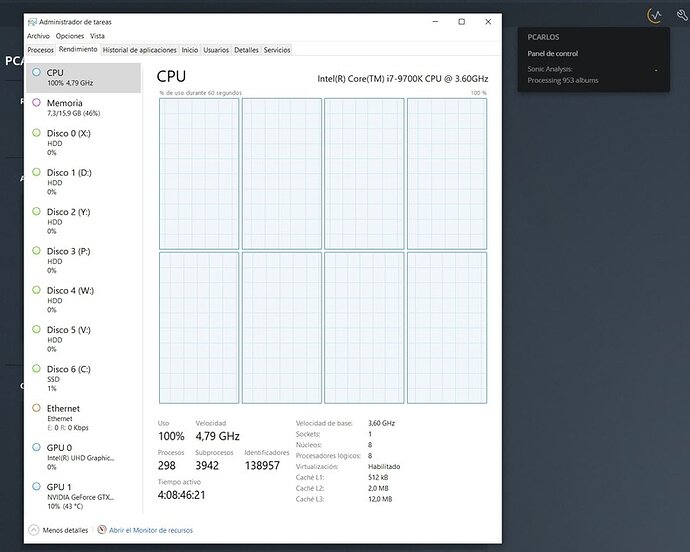Click the Roon activity spinner icon
The image size is (690, 552).
coord(655,15)
